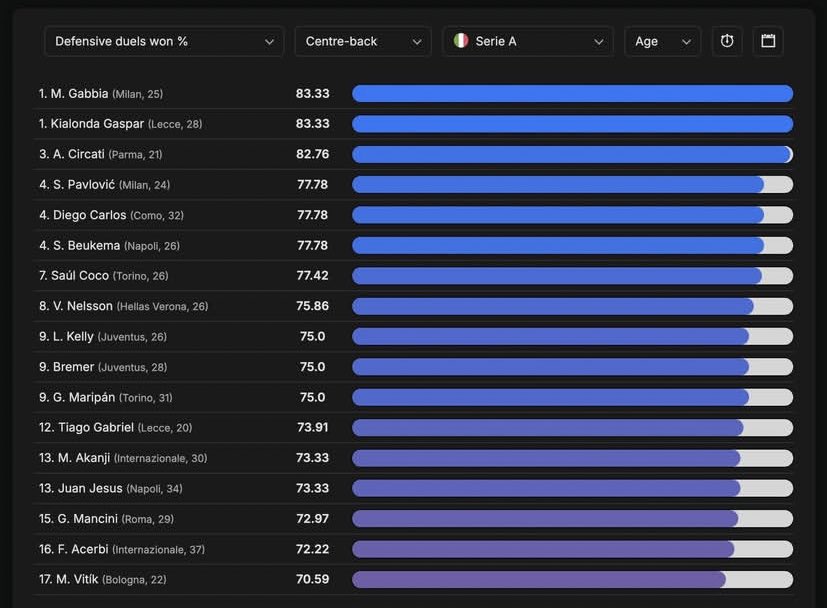Select player A. Circati row
827x608 pixels.
(x=413, y=155)
